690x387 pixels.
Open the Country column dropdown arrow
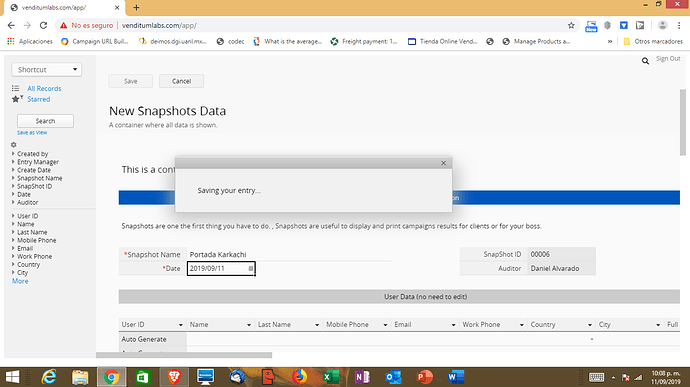590,325
